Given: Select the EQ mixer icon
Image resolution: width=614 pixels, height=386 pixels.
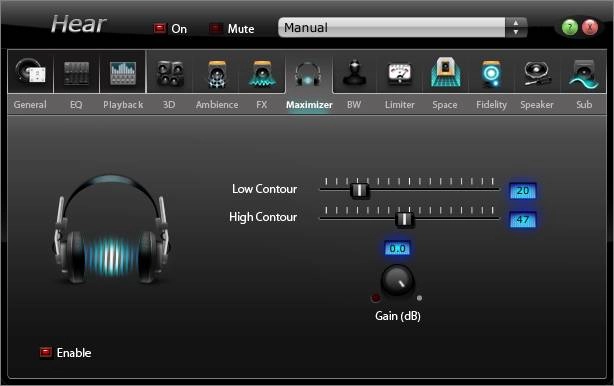Looking at the screenshot, I should click(76, 73).
